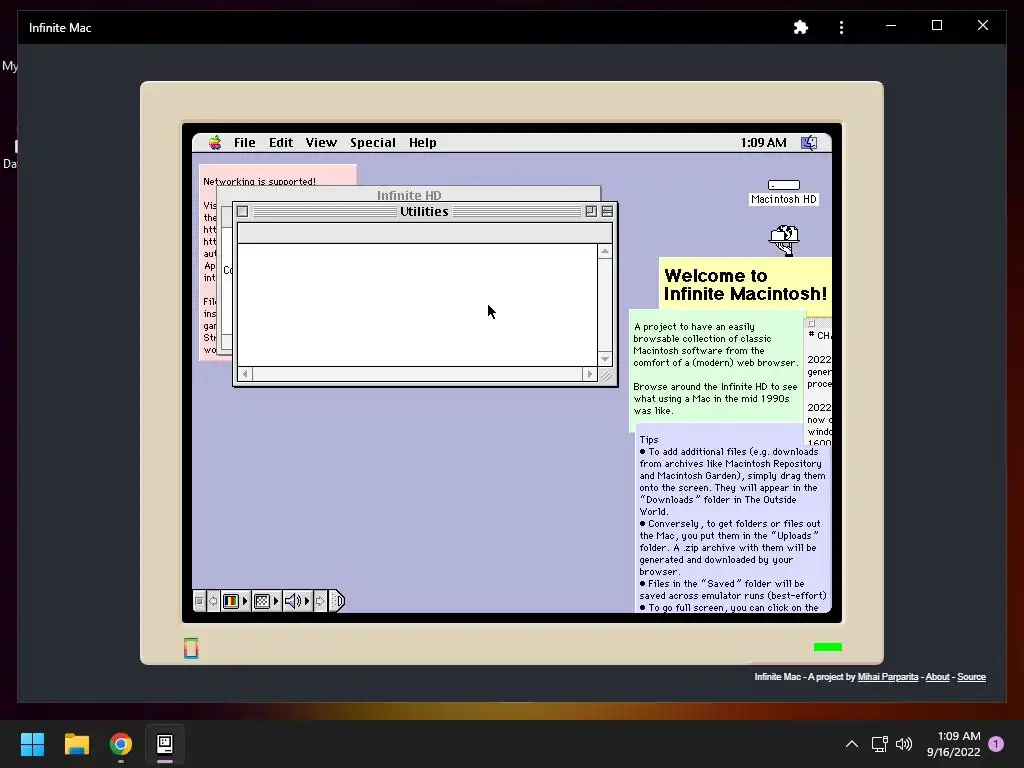Screen dimensions: 1024x768
Task: Click horizontal scrollbar left arrow in Utilities
Action: [245, 374]
